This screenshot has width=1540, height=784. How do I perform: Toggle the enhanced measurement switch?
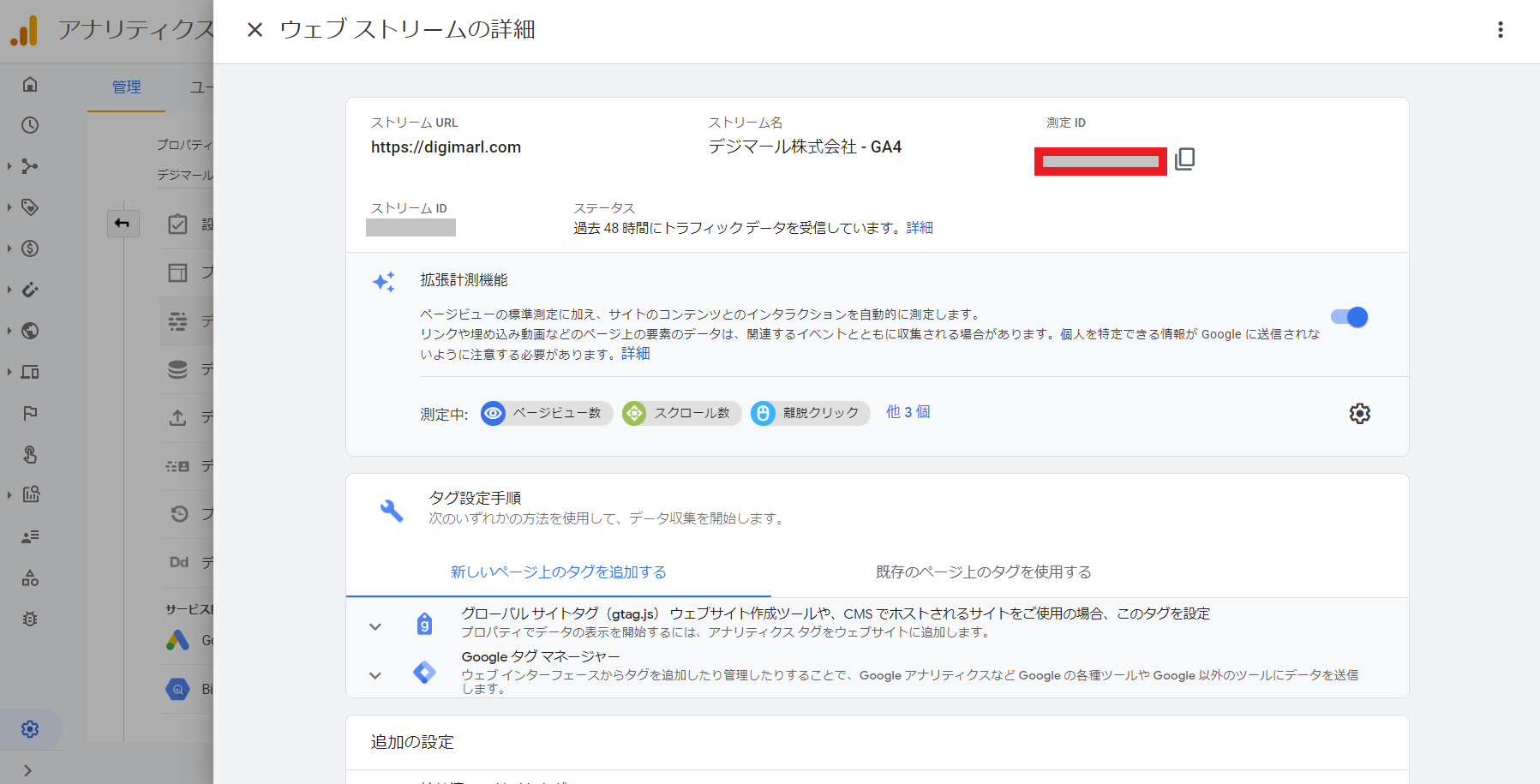1349,317
